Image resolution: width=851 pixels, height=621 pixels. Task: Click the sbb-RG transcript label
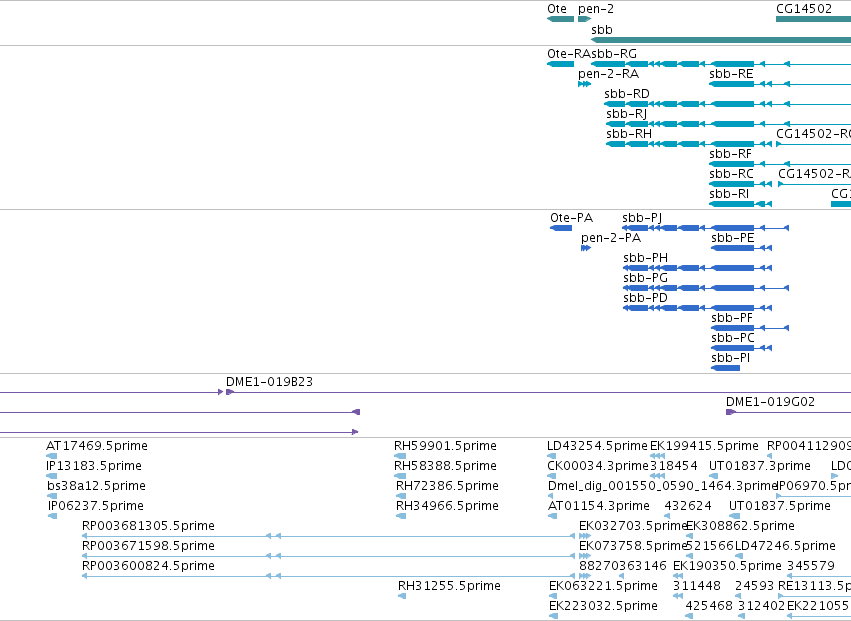[x=614, y=54]
